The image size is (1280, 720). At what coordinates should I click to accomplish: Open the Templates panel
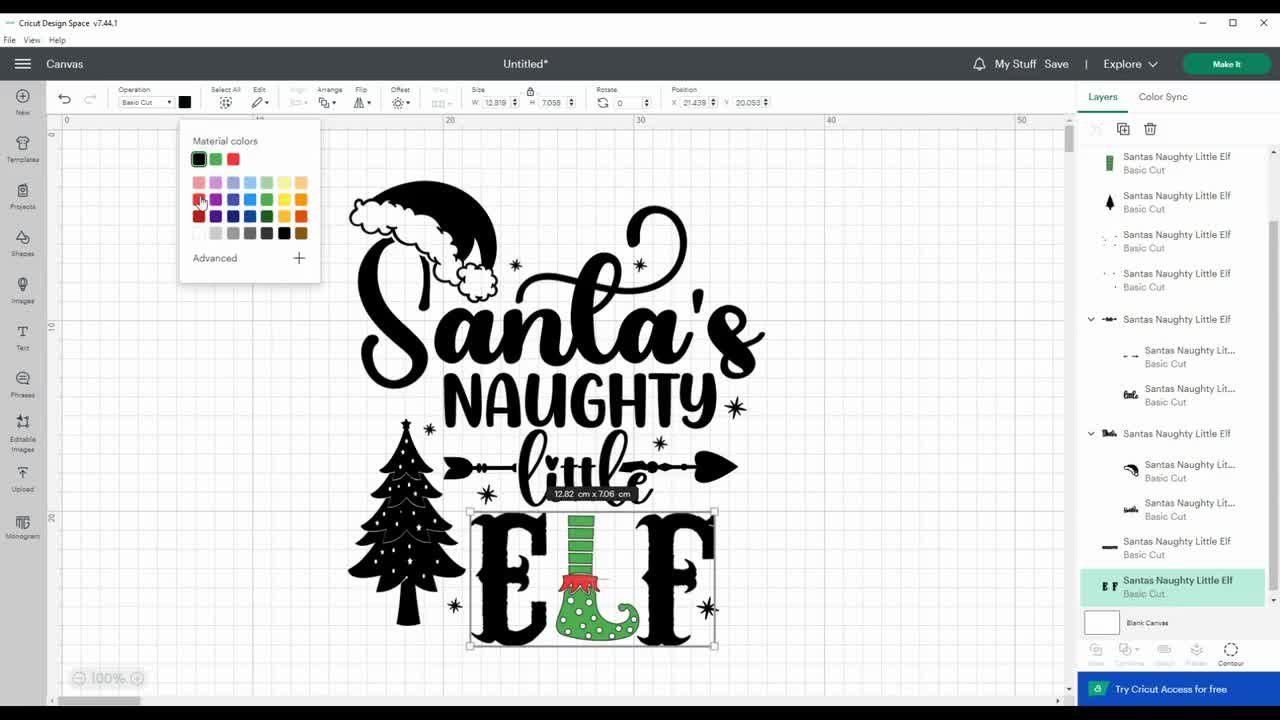pos(22,144)
